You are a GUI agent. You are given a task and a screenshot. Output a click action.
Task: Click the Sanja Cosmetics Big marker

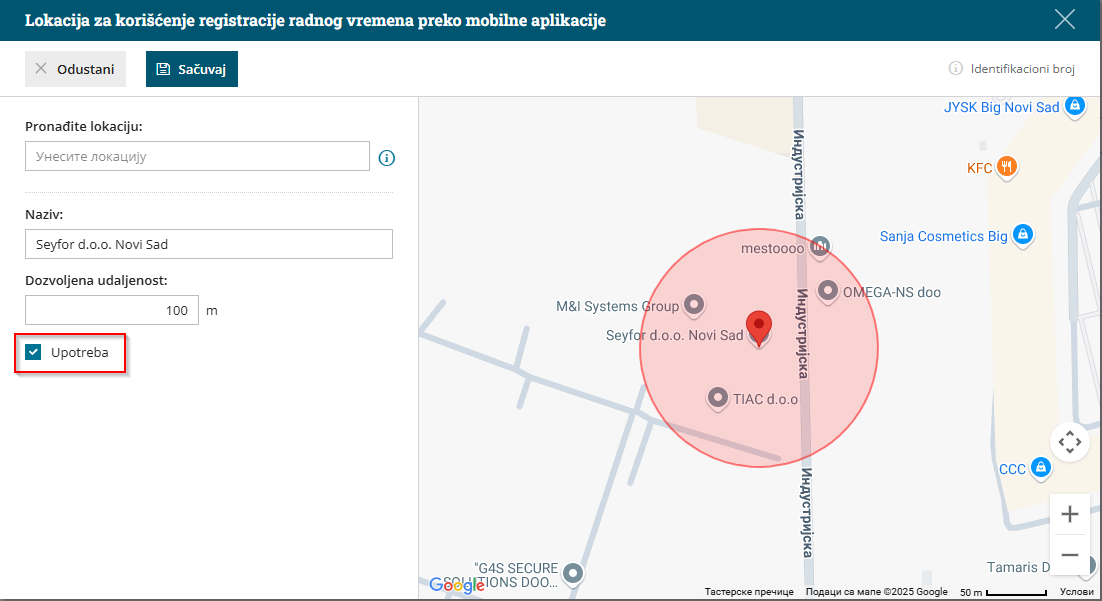click(1023, 235)
